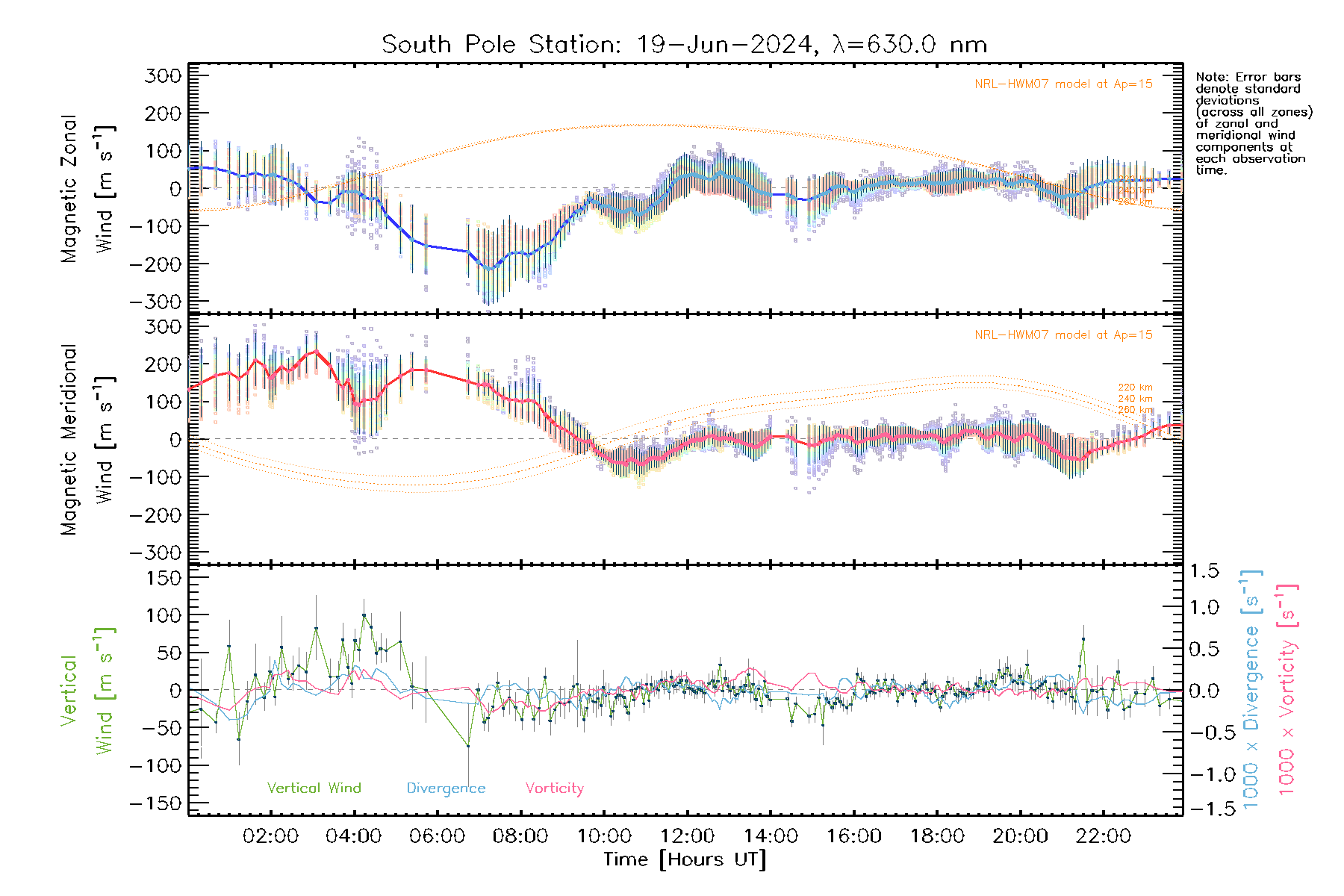The height and width of the screenshot is (896, 1344).
Task: Select the 12:00 time axis tick label
Action: coord(687,836)
